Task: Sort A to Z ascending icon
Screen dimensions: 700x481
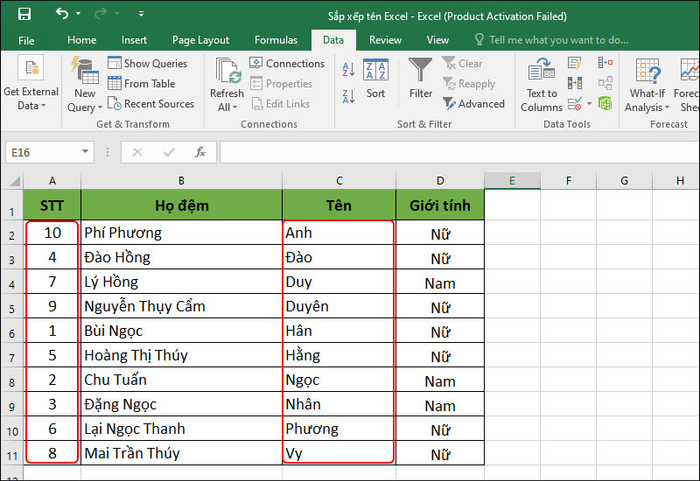Action: coord(349,70)
